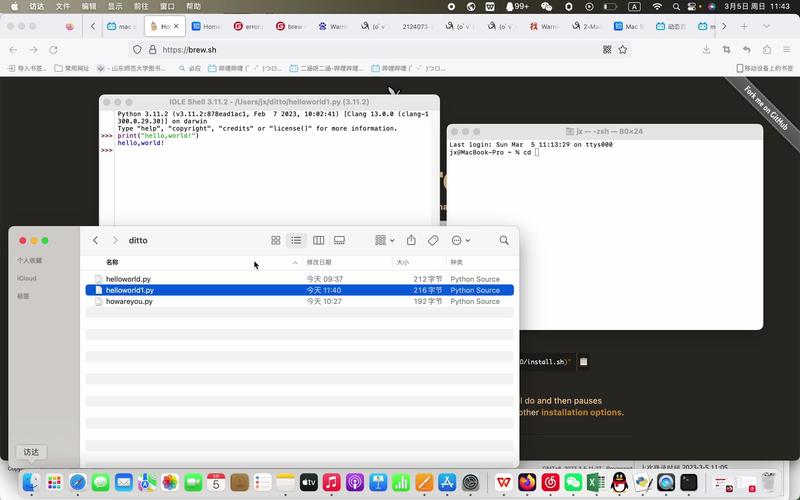This screenshot has height=500, width=800.
Task: Open the Finder group-by dropdown
Action: tap(384, 240)
